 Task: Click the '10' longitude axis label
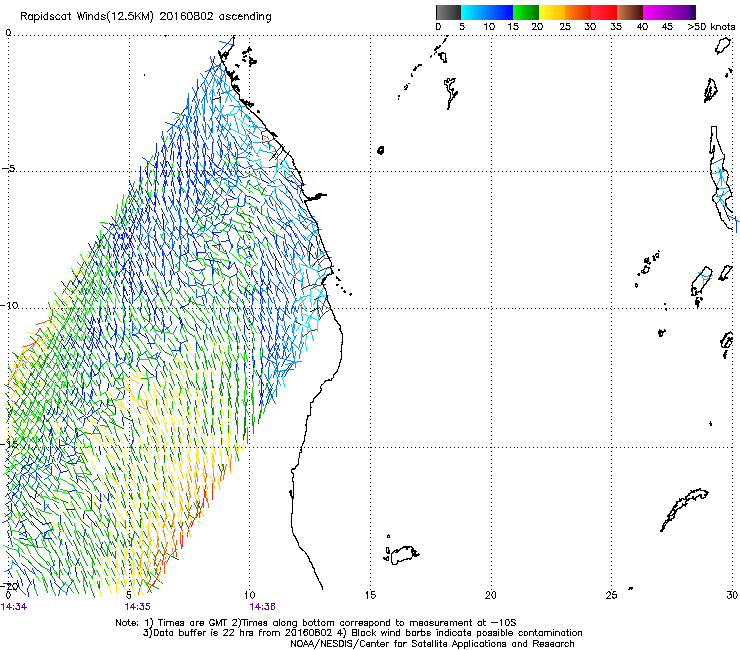point(249,595)
